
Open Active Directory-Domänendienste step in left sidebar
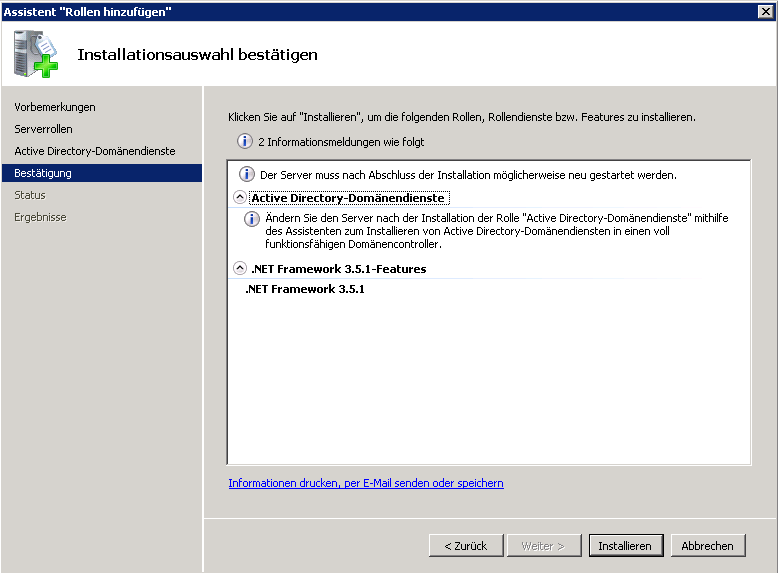(x=94, y=151)
